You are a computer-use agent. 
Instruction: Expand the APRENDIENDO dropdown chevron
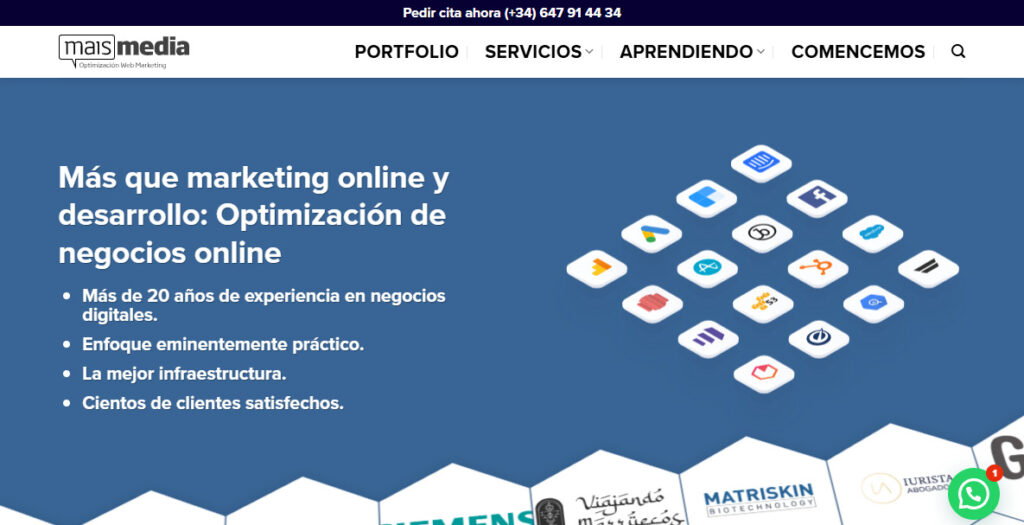tap(760, 52)
